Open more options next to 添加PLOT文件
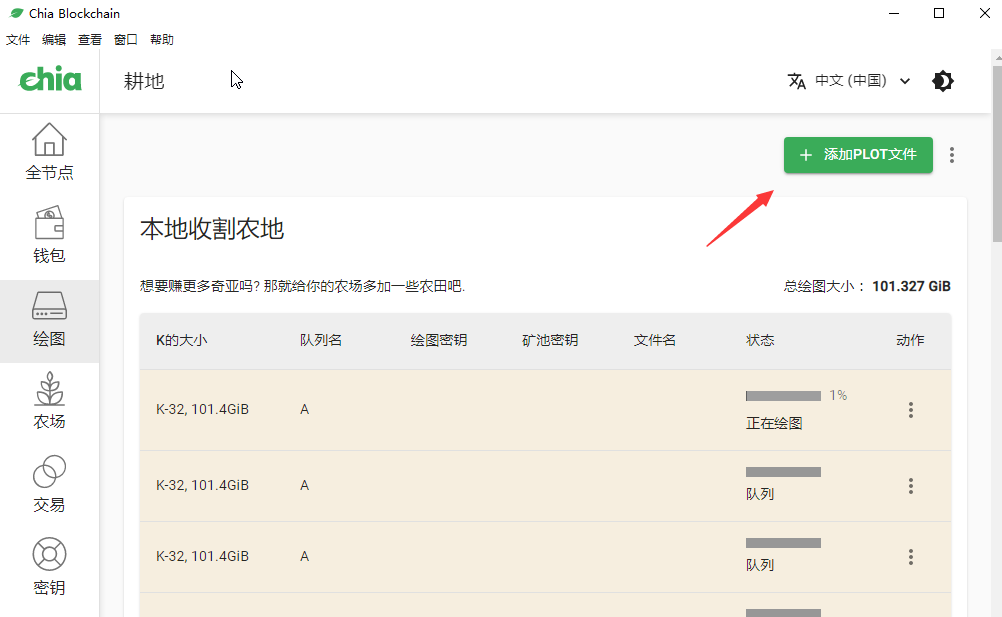The image size is (1002, 617). point(952,155)
